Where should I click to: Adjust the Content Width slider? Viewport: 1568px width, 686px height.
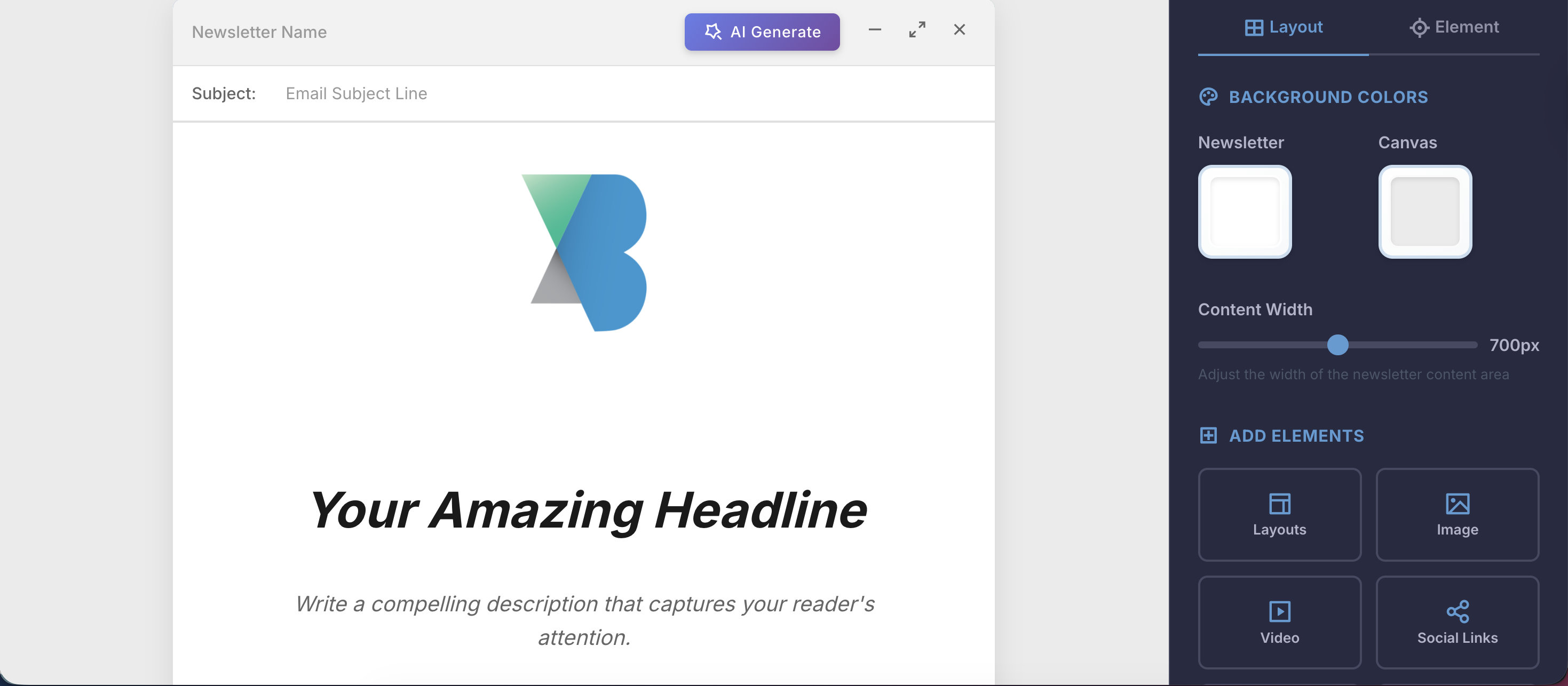click(x=1337, y=346)
